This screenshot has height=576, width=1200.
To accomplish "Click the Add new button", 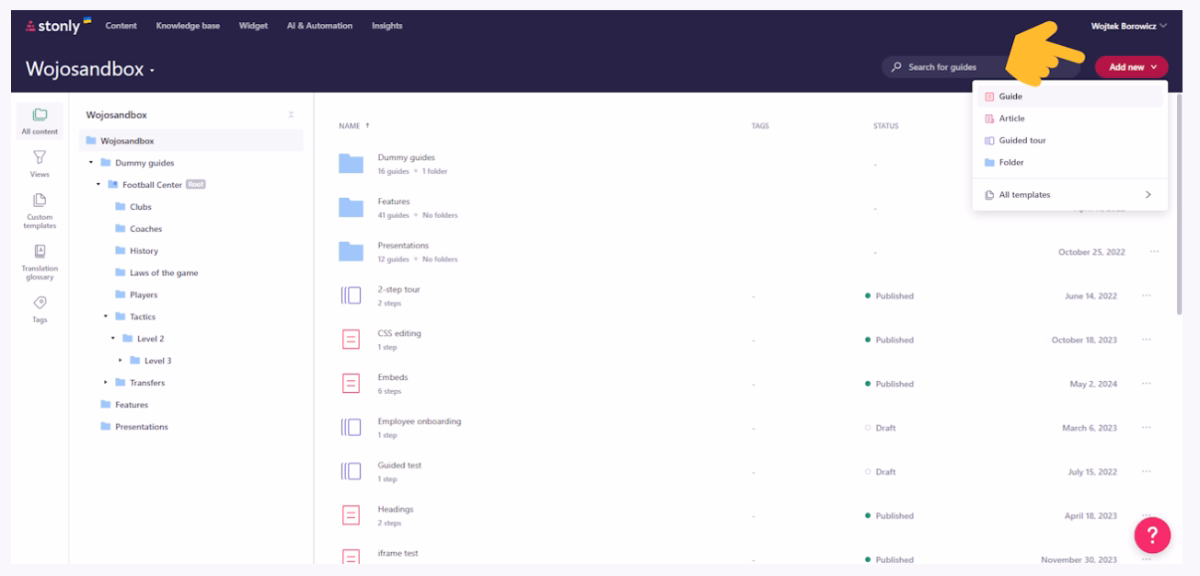I will tap(1131, 67).
